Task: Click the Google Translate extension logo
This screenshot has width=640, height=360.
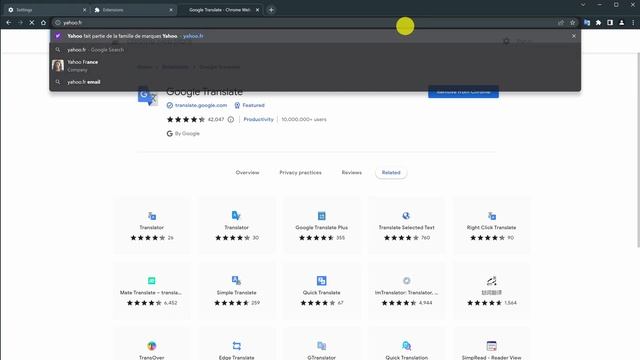Action: pos(147,96)
